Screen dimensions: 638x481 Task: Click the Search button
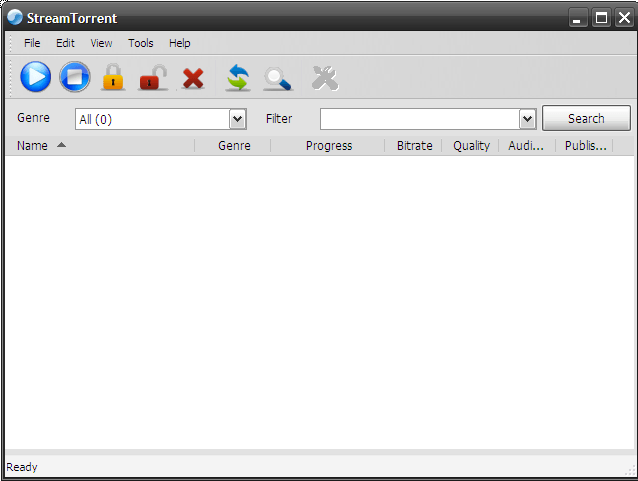click(586, 118)
